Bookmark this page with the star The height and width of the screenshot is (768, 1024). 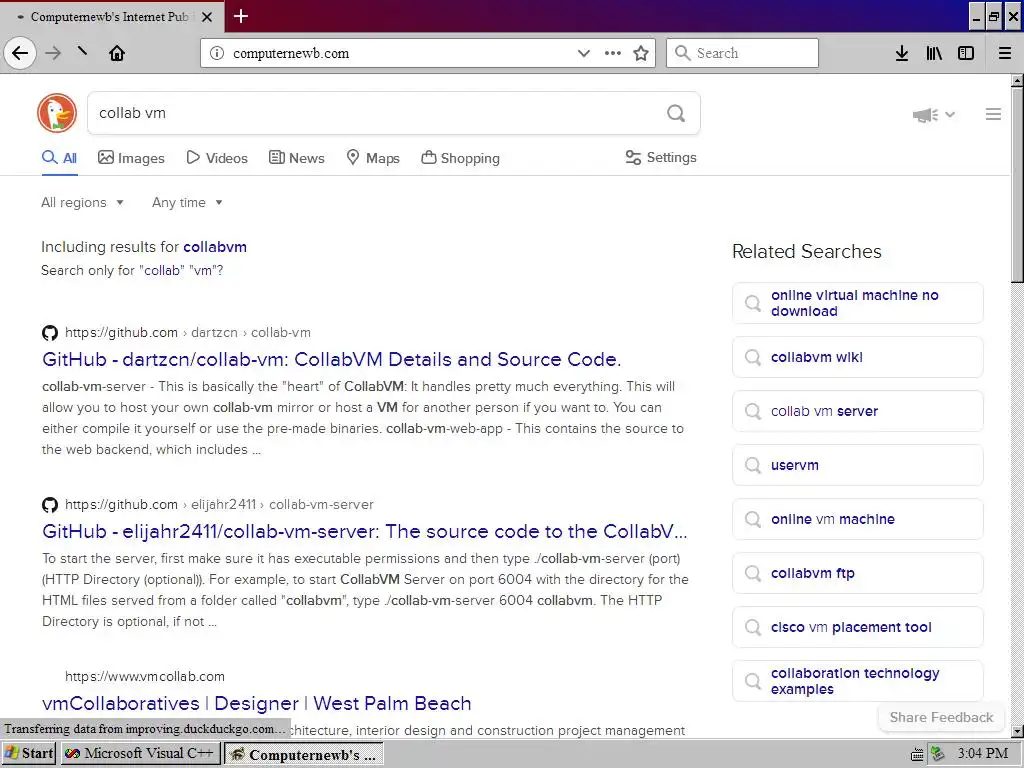pyautogui.click(x=641, y=53)
